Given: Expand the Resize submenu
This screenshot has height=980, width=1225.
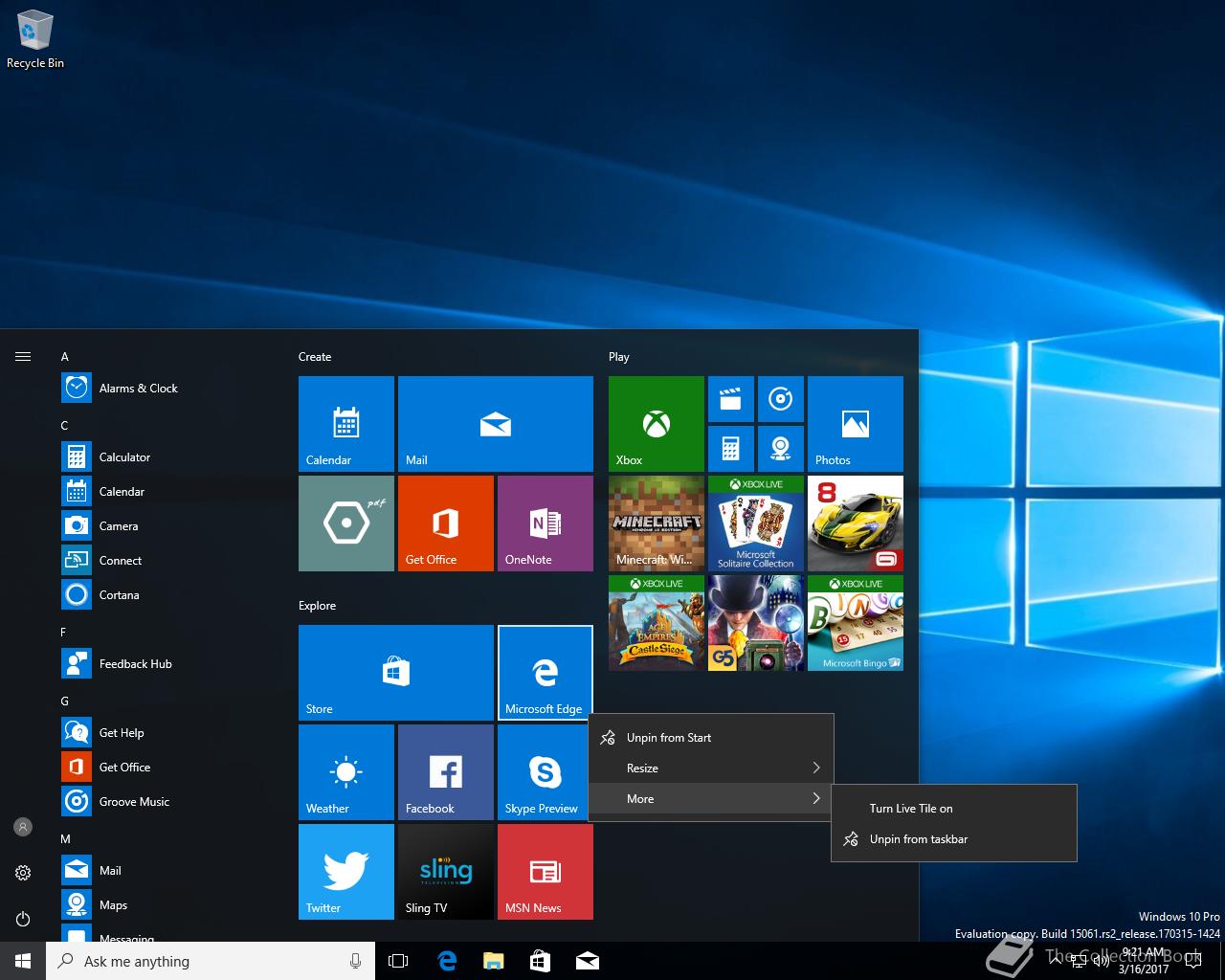Looking at the screenshot, I should point(710,768).
